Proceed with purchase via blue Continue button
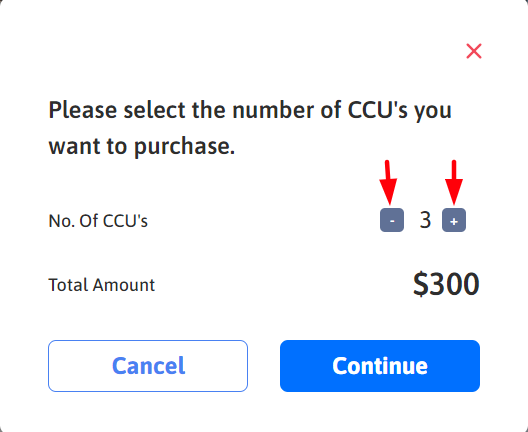 click(x=380, y=366)
